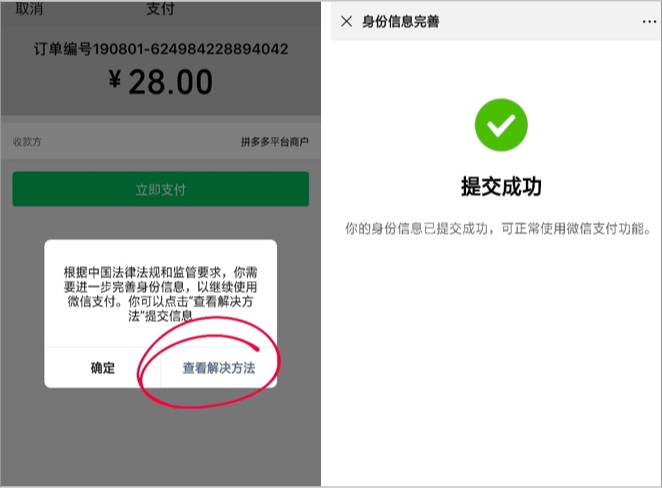Click the 收款方 label
This screenshot has height=488, width=662.
pyautogui.click(x=27, y=142)
